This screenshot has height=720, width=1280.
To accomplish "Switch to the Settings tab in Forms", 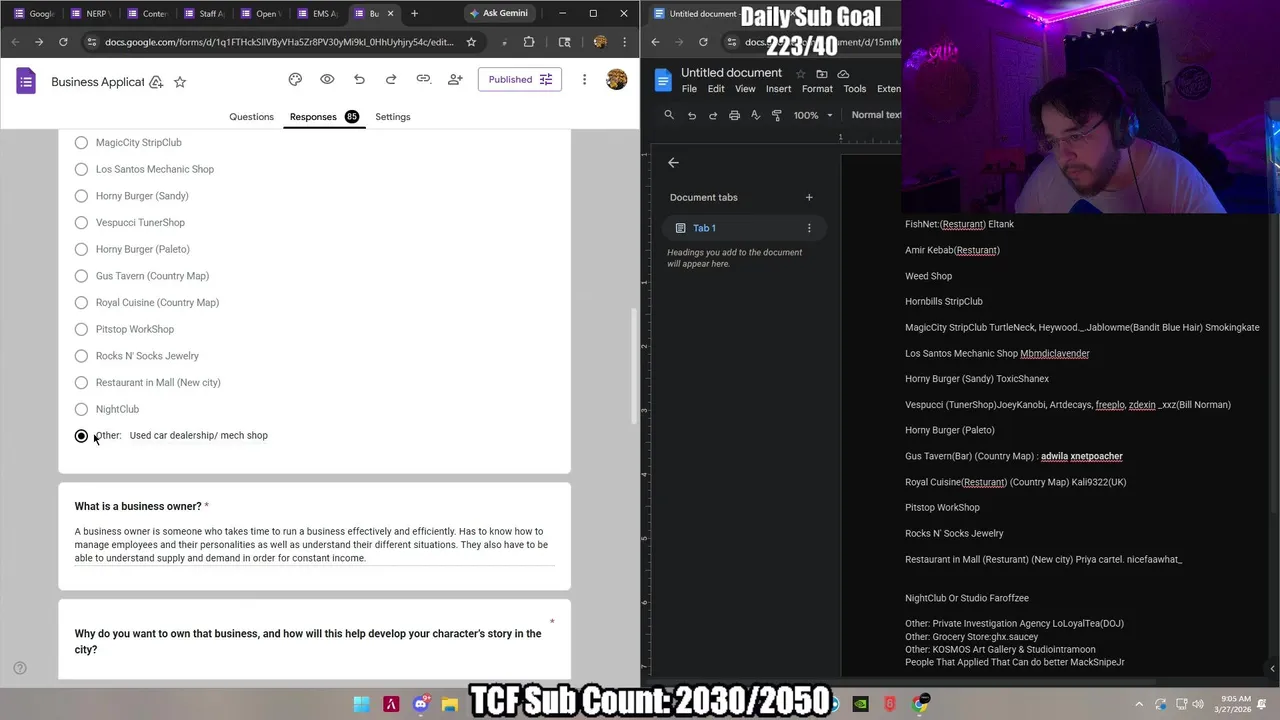I will pyautogui.click(x=392, y=117).
